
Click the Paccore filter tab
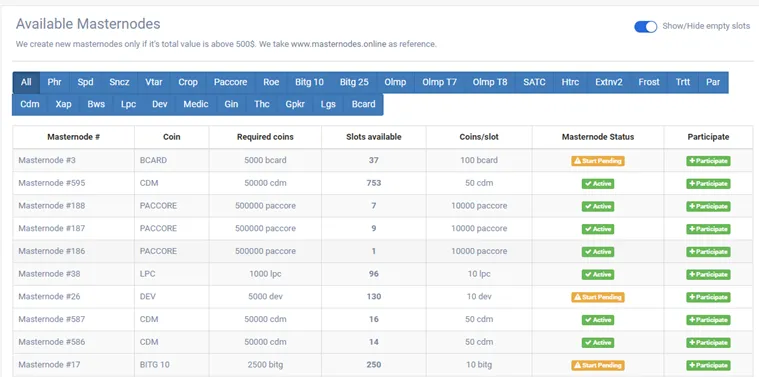click(x=230, y=82)
